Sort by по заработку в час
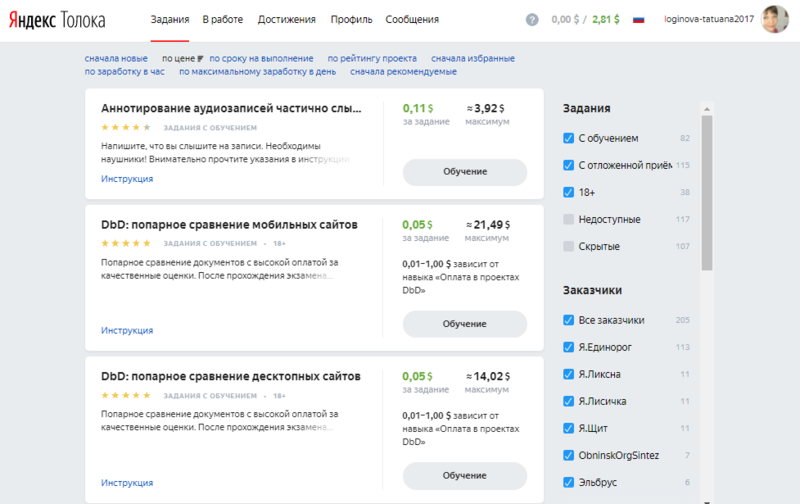This screenshot has width=800, height=504. [x=124, y=72]
